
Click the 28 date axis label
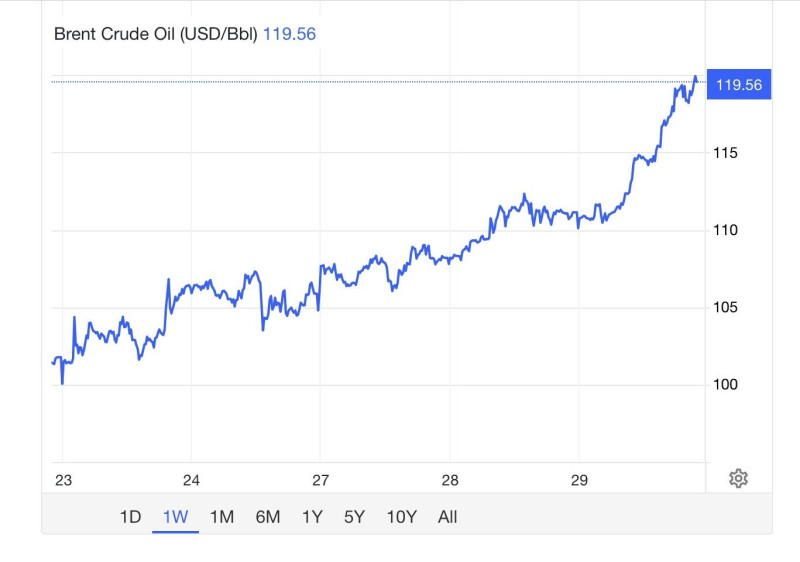tap(450, 480)
